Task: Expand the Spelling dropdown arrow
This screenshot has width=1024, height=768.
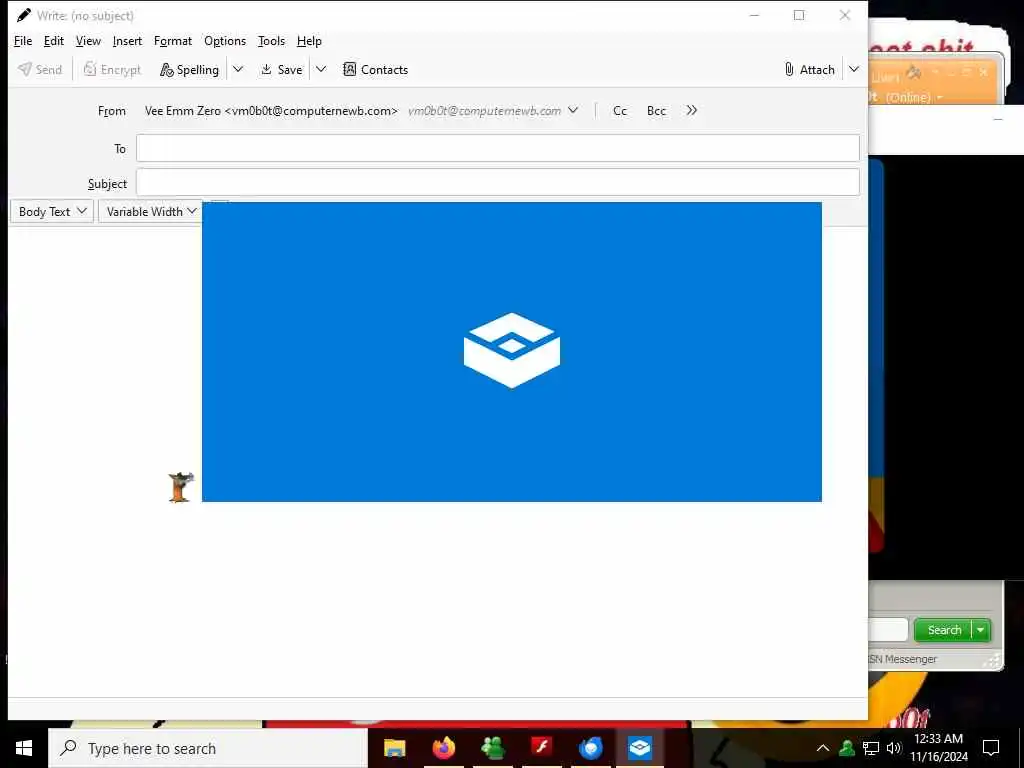Action: tap(238, 69)
